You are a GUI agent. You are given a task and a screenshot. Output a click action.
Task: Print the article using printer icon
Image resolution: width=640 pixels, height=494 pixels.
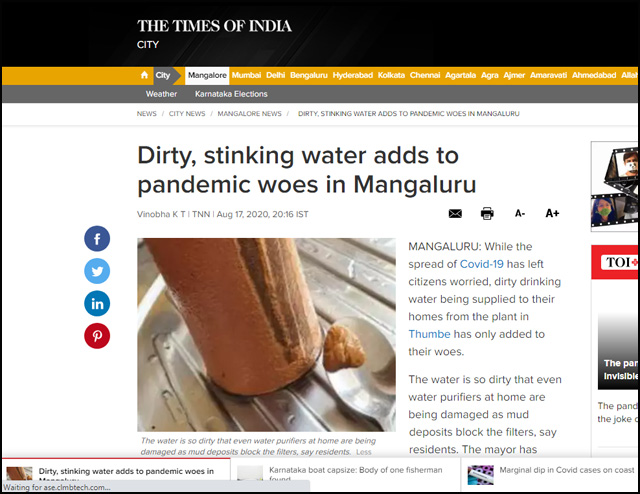tap(487, 213)
